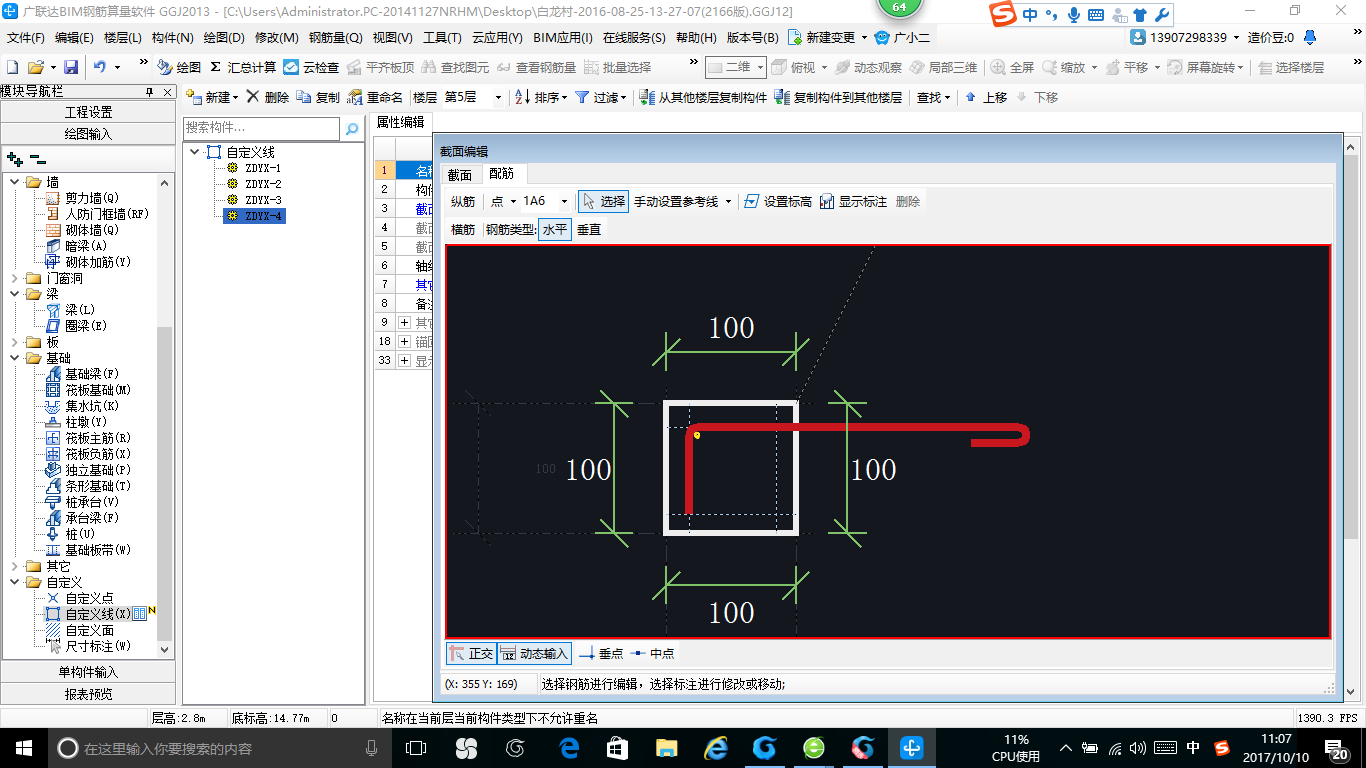
Task: Select 垂直 rebar type
Action: (589, 230)
